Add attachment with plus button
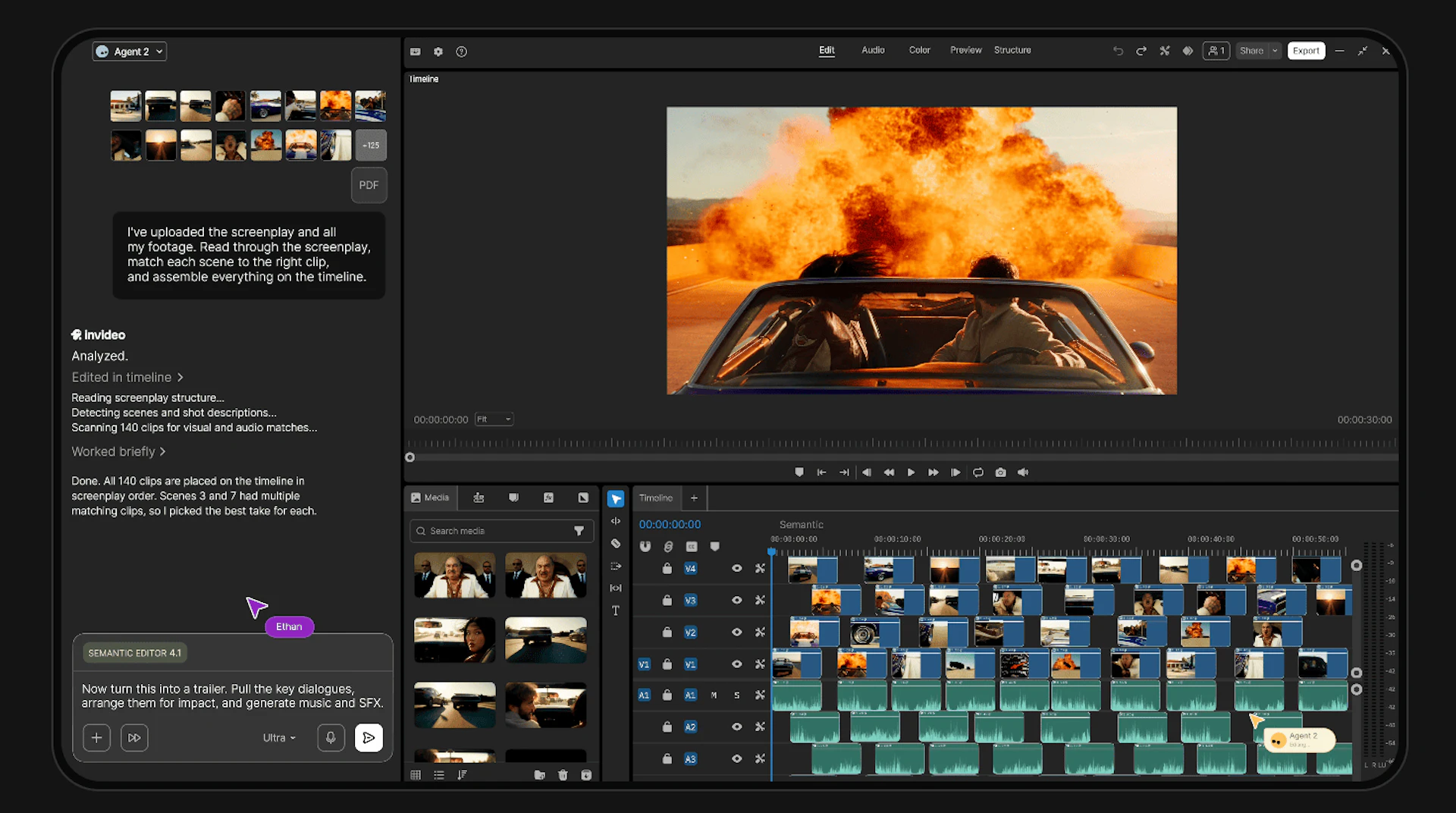The width and height of the screenshot is (1456, 813). [96, 737]
